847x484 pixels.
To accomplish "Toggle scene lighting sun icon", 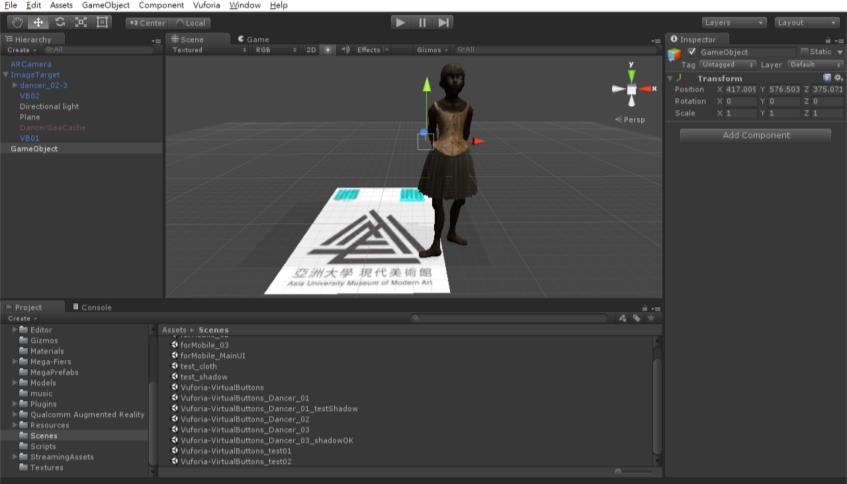I will pos(327,50).
